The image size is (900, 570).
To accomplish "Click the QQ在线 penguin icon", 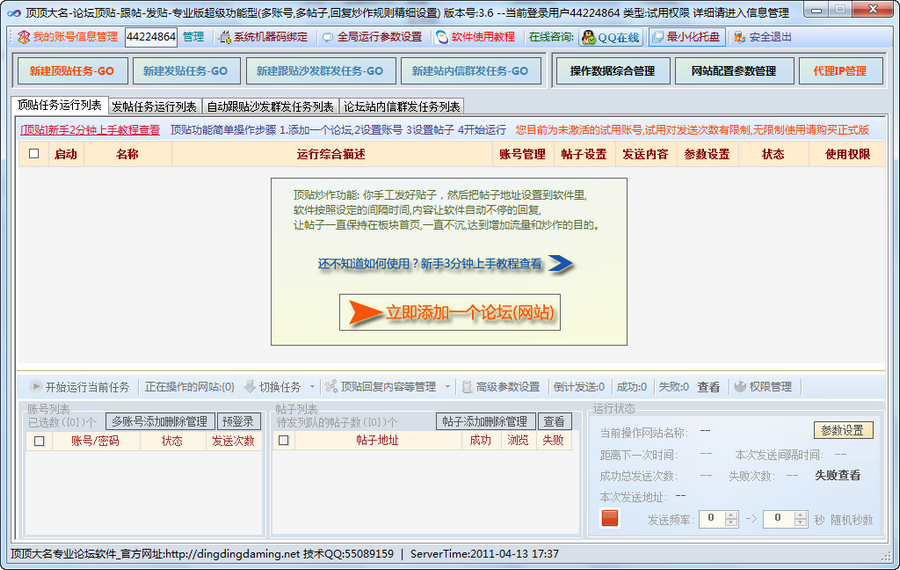I will pos(589,37).
